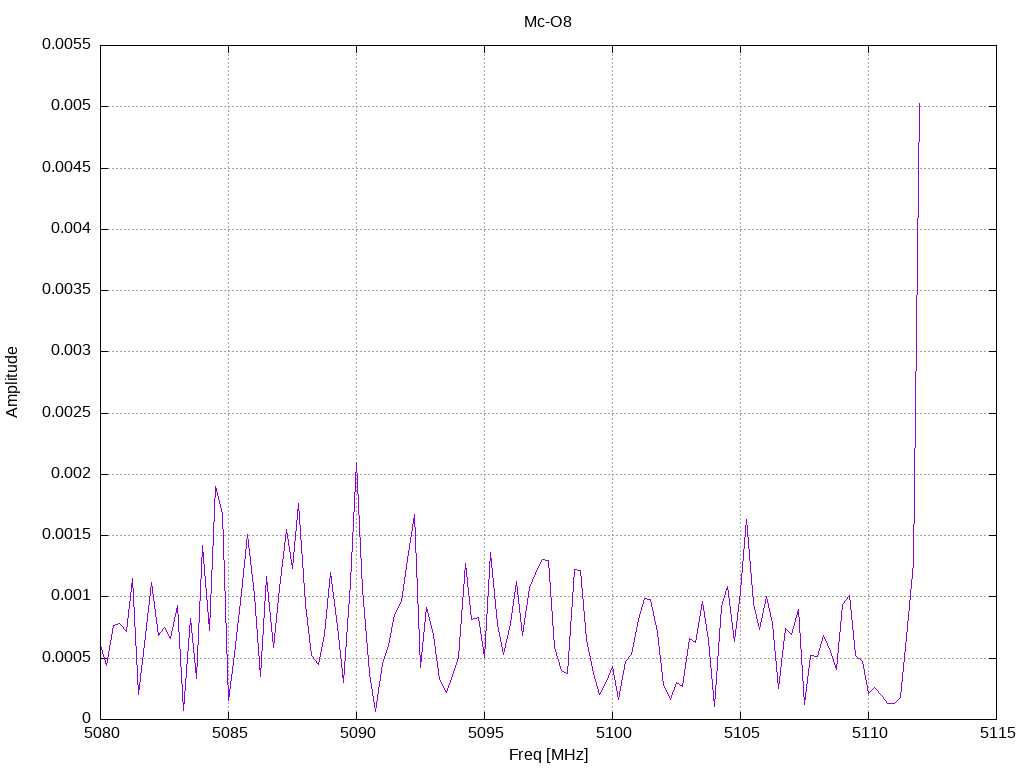Click the 0.0055 y-axis tick label

point(66,45)
